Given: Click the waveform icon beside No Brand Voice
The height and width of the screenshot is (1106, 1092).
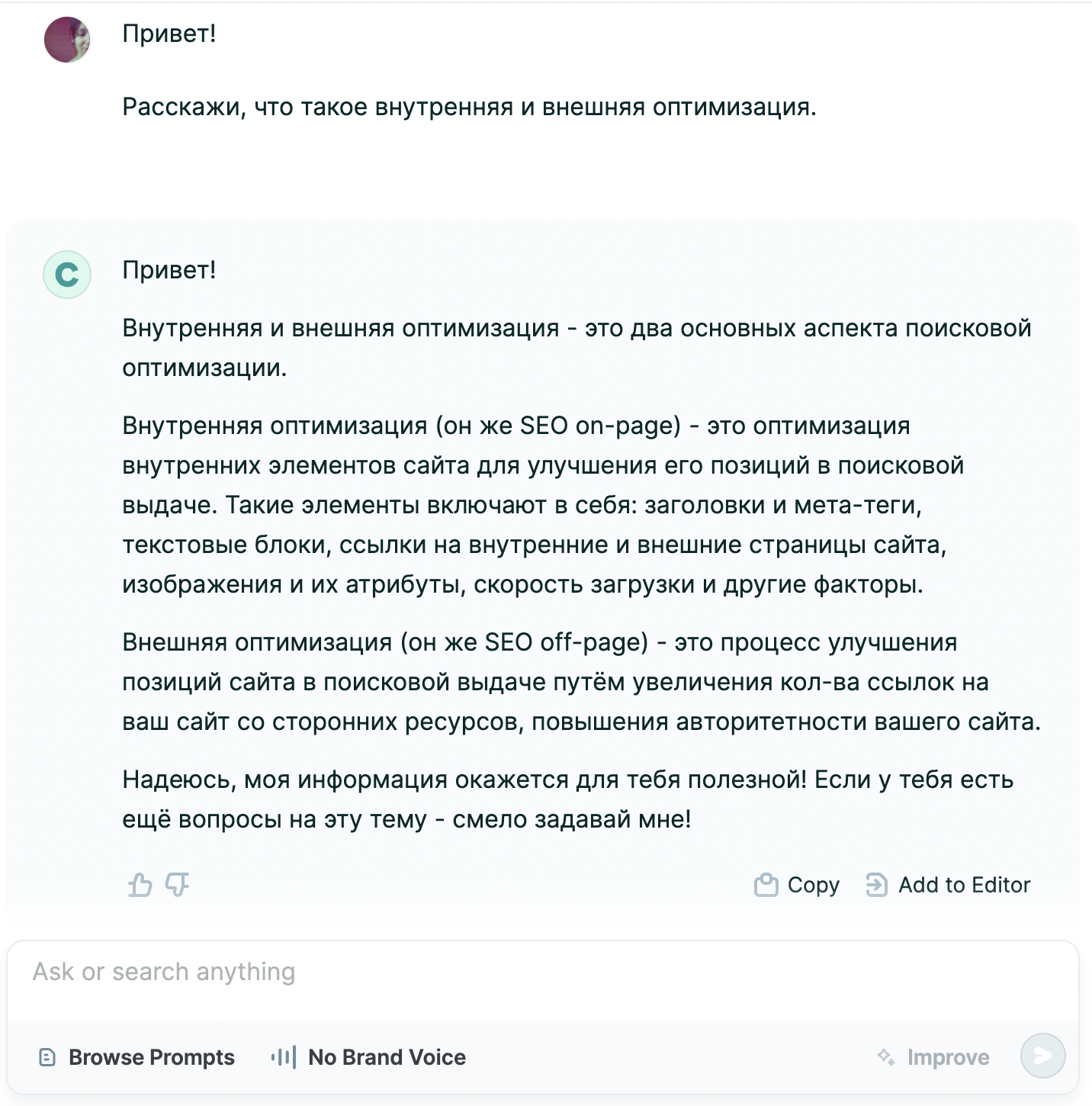Looking at the screenshot, I should 283,1057.
